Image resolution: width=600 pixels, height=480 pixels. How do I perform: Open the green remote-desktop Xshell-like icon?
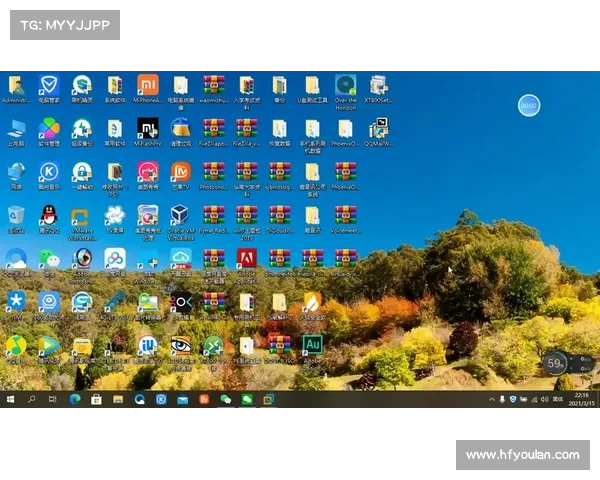[x=214, y=345]
